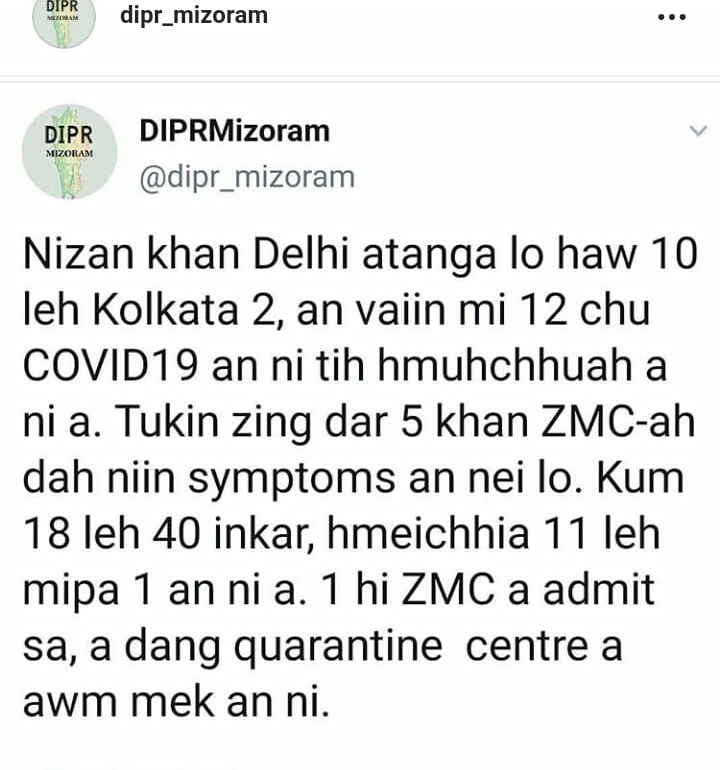This screenshot has width=720, height=770.
Task: Tap the 'ZMC-ah' text in the tweet
Action: point(619,421)
